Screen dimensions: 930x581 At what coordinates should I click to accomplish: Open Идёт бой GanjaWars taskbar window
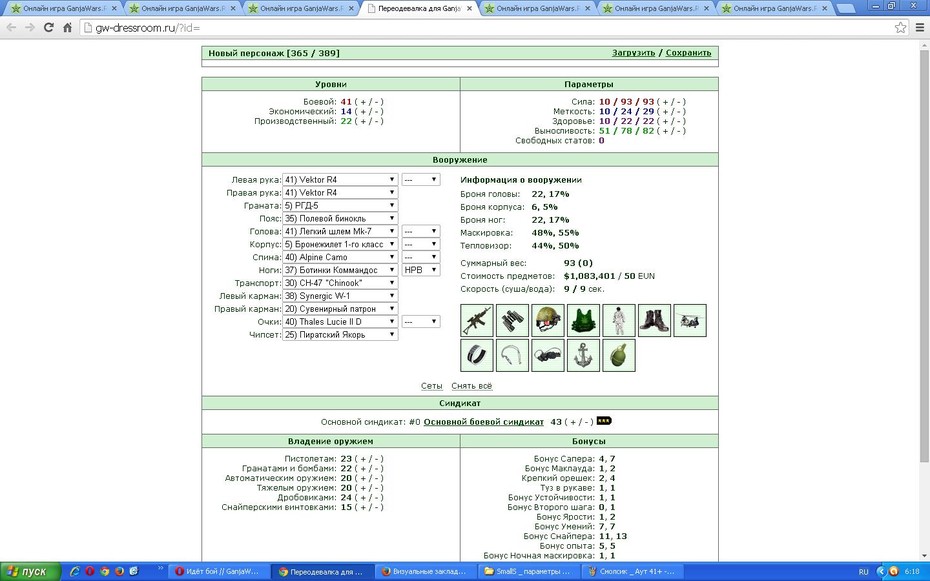point(221,572)
